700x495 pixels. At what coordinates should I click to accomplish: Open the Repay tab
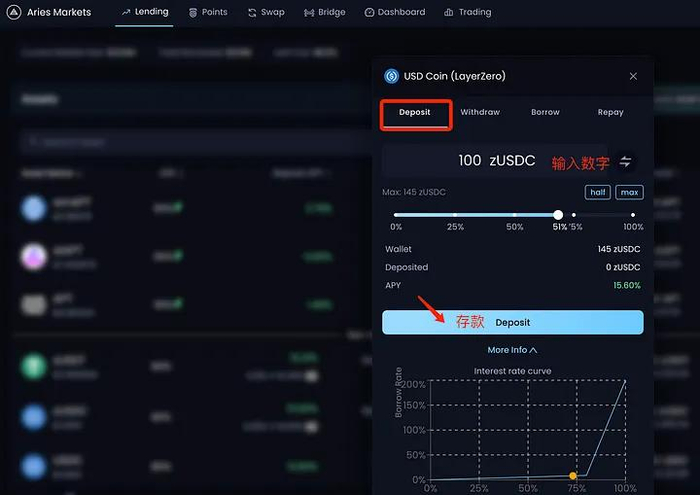[x=610, y=113]
